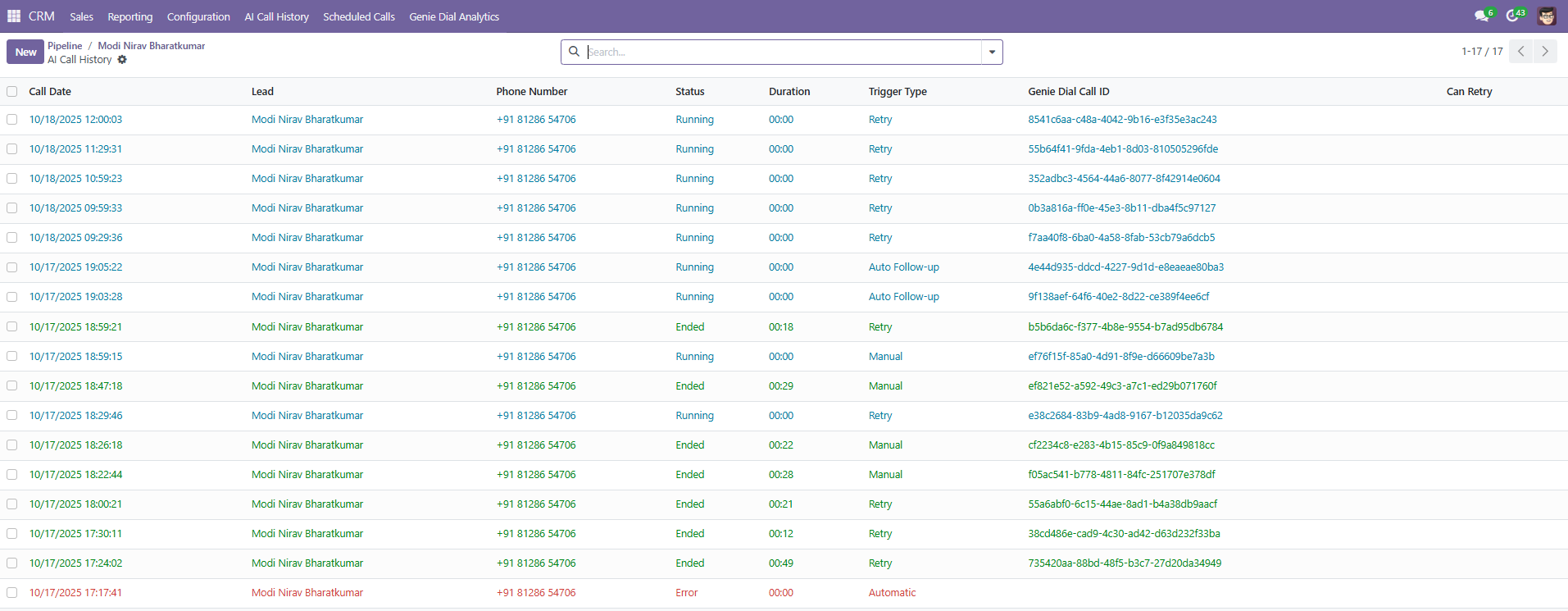Open the user avatar menu

(1547, 16)
